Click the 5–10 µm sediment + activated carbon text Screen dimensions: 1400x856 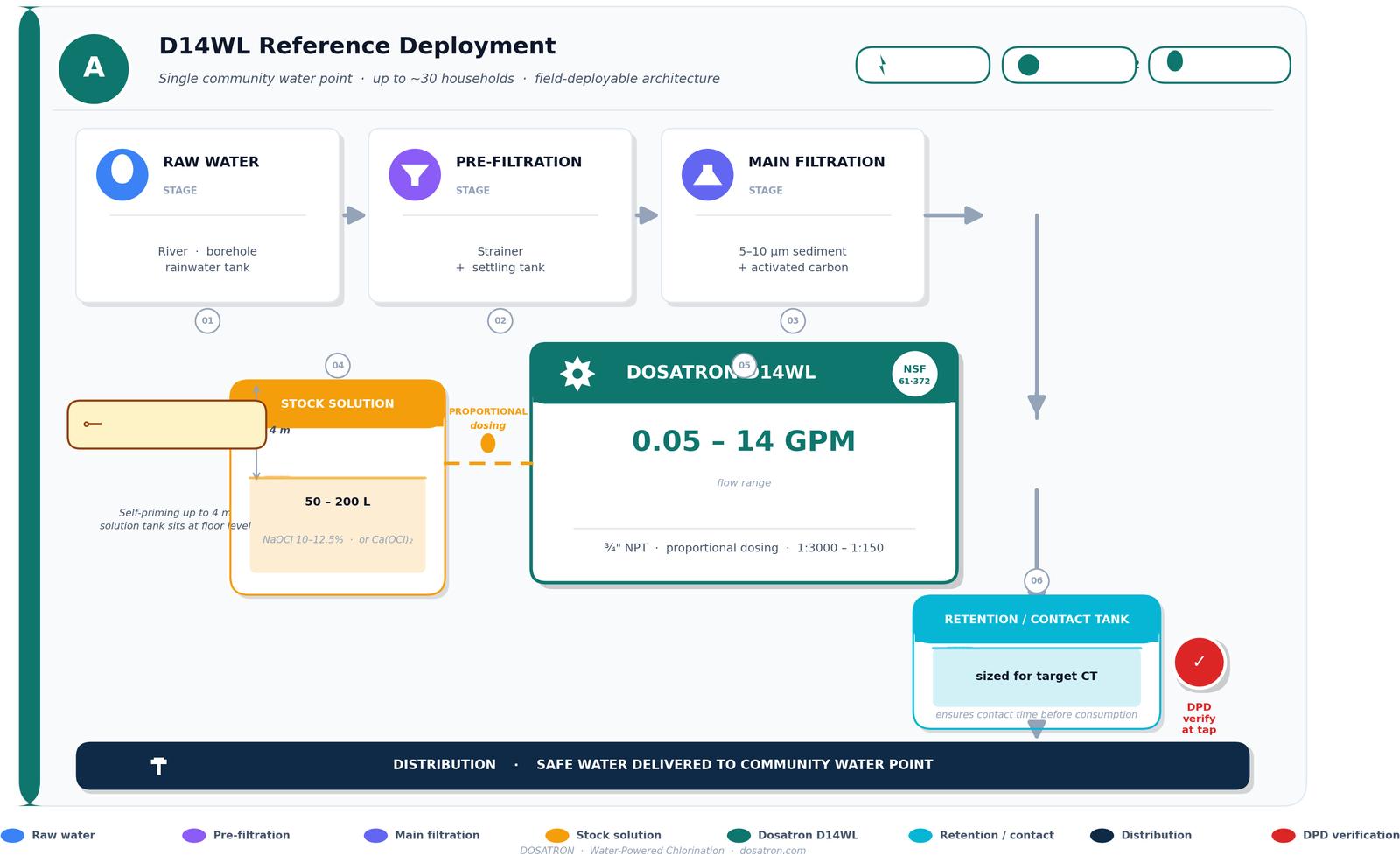(793, 259)
